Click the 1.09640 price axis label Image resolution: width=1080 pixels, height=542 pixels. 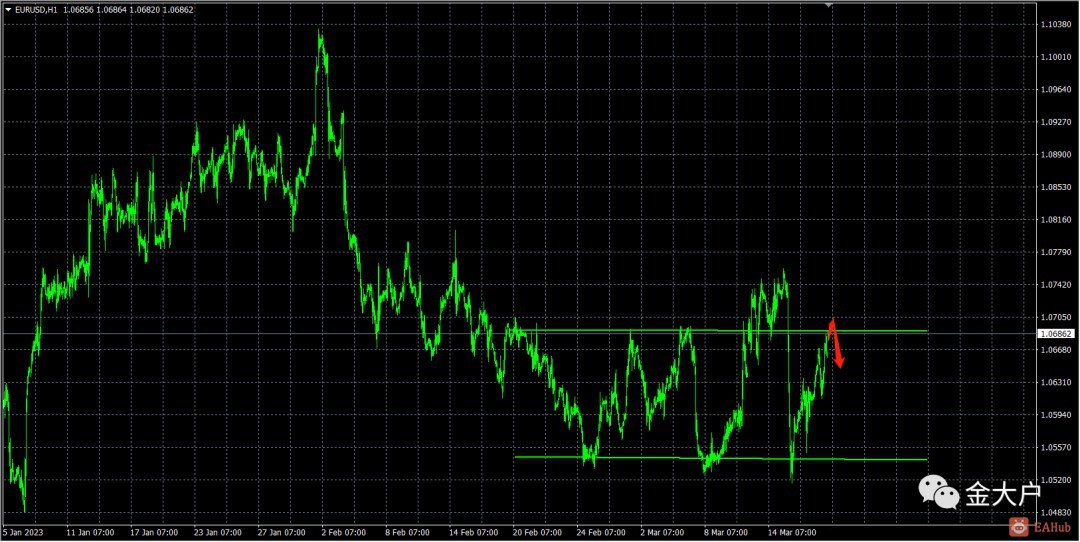click(1055, 90)
